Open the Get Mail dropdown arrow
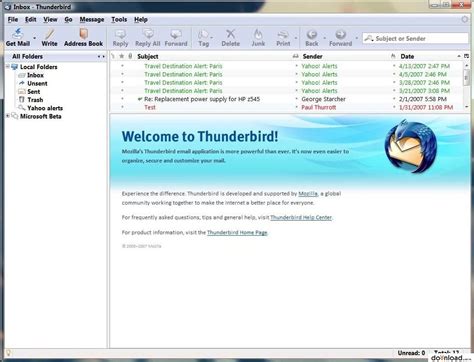The height and width of the screenshot is (362, 474). [34, 38]
